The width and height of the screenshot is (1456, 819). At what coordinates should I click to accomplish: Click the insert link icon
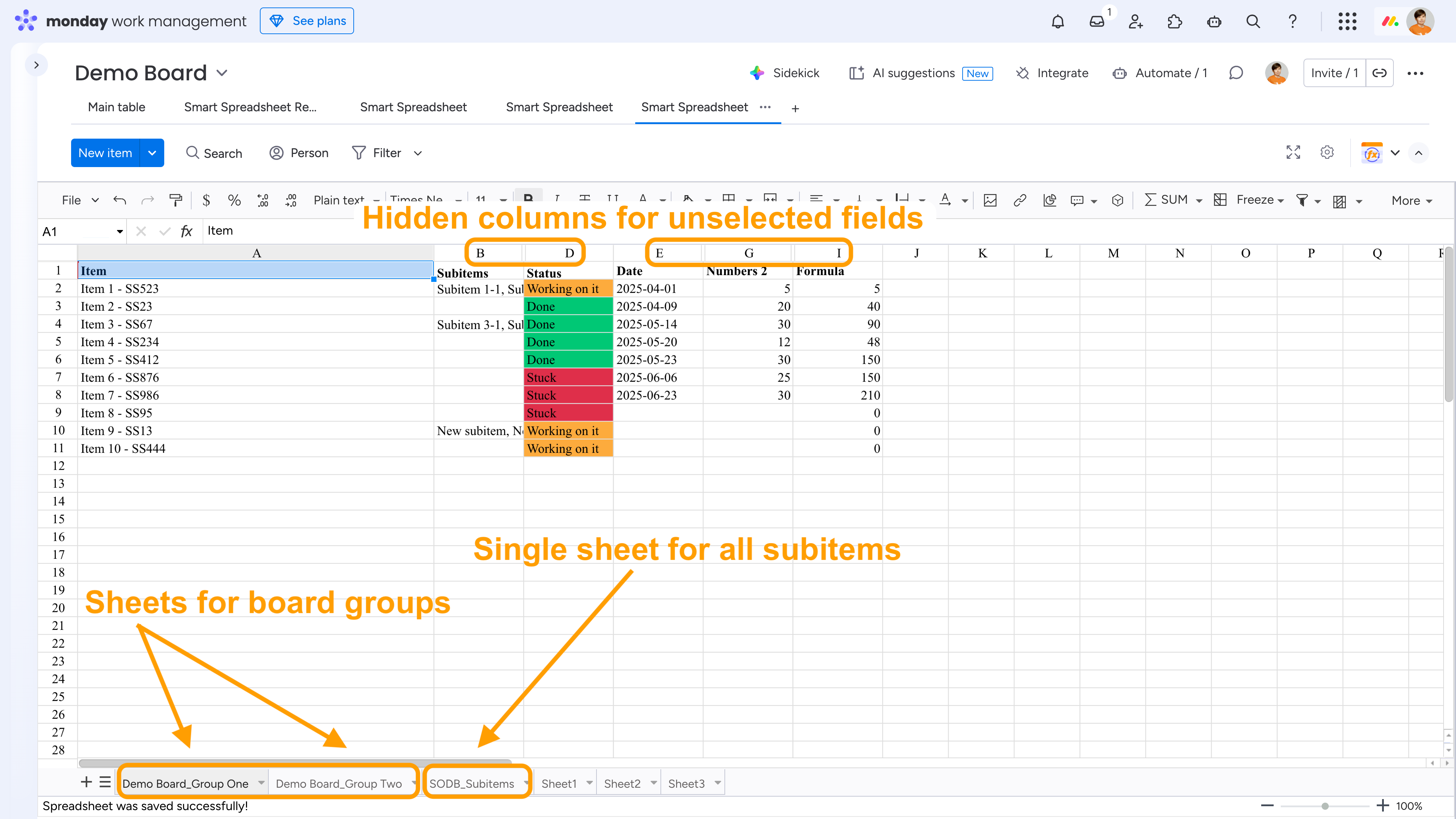1019,200
